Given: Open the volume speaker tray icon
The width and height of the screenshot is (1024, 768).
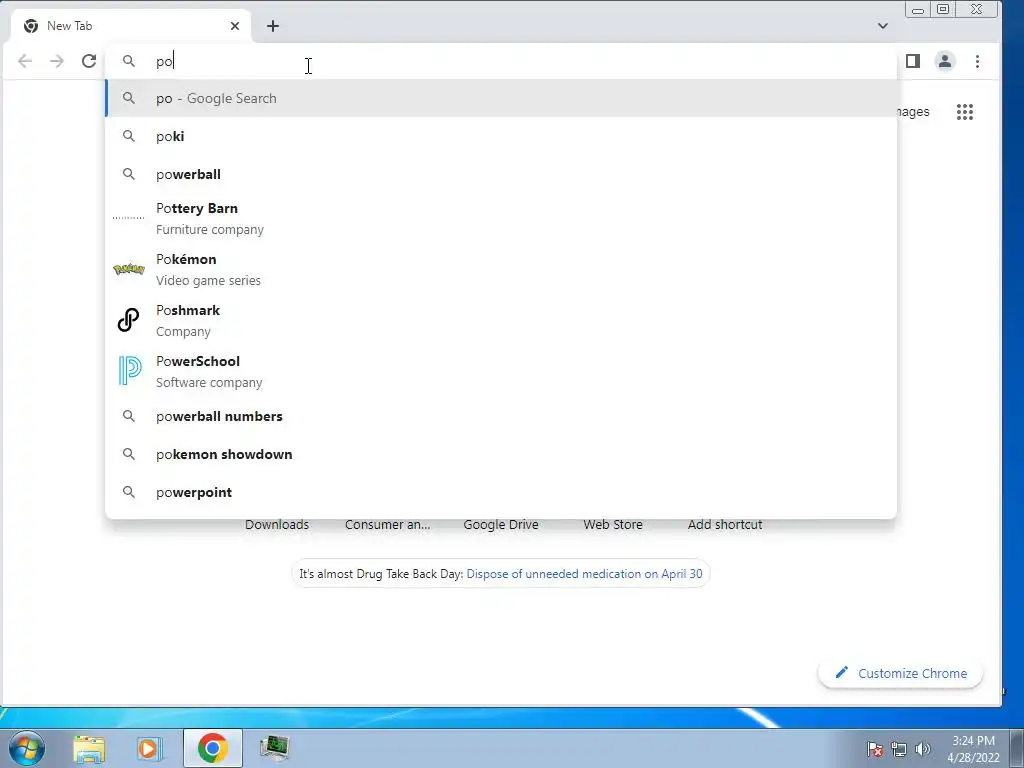Looking at the screenshot, I should pyautogui.click(x=922, y=749).
